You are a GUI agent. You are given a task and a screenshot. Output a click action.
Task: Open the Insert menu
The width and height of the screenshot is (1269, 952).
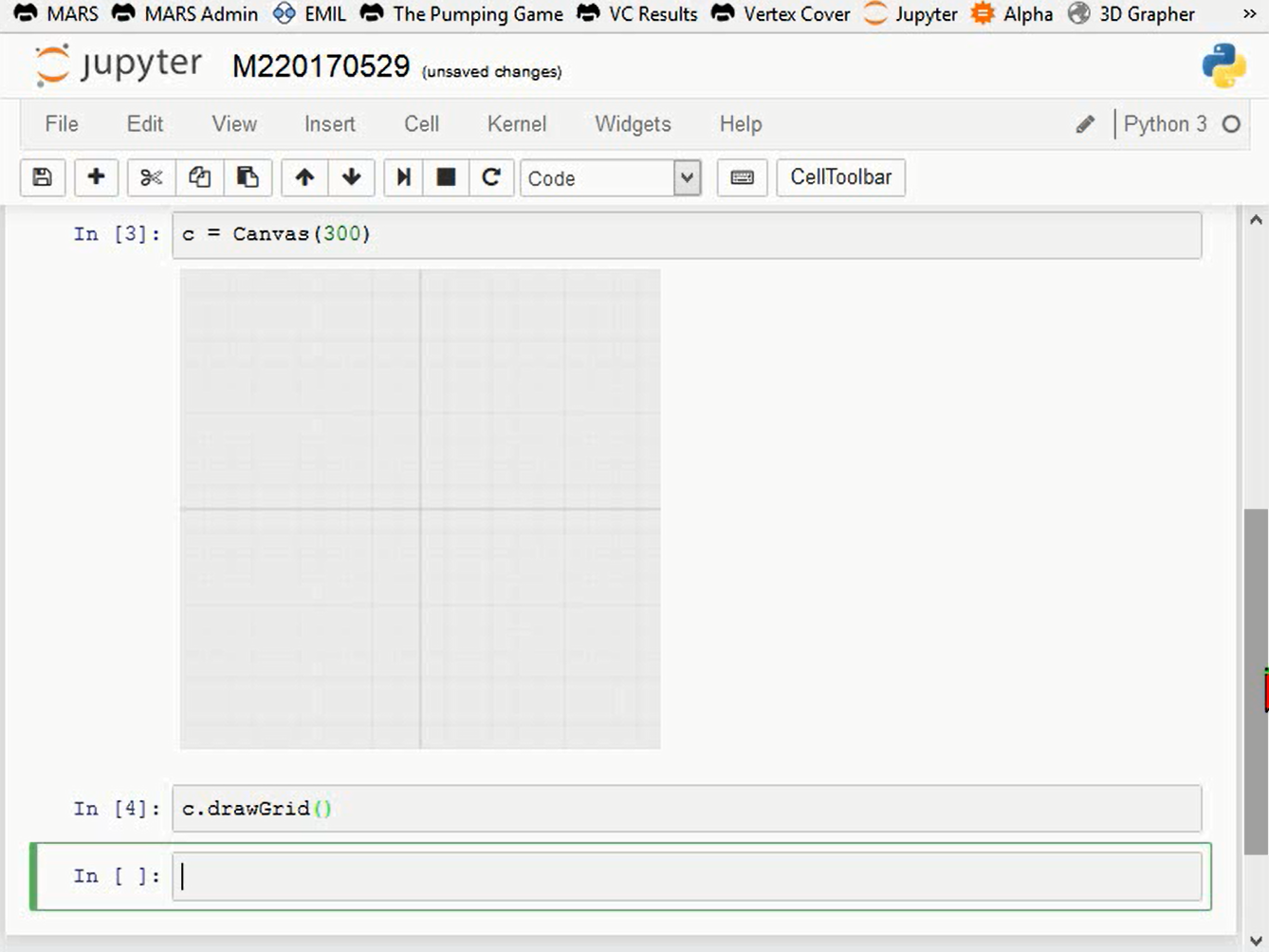[x=330, y=124]
